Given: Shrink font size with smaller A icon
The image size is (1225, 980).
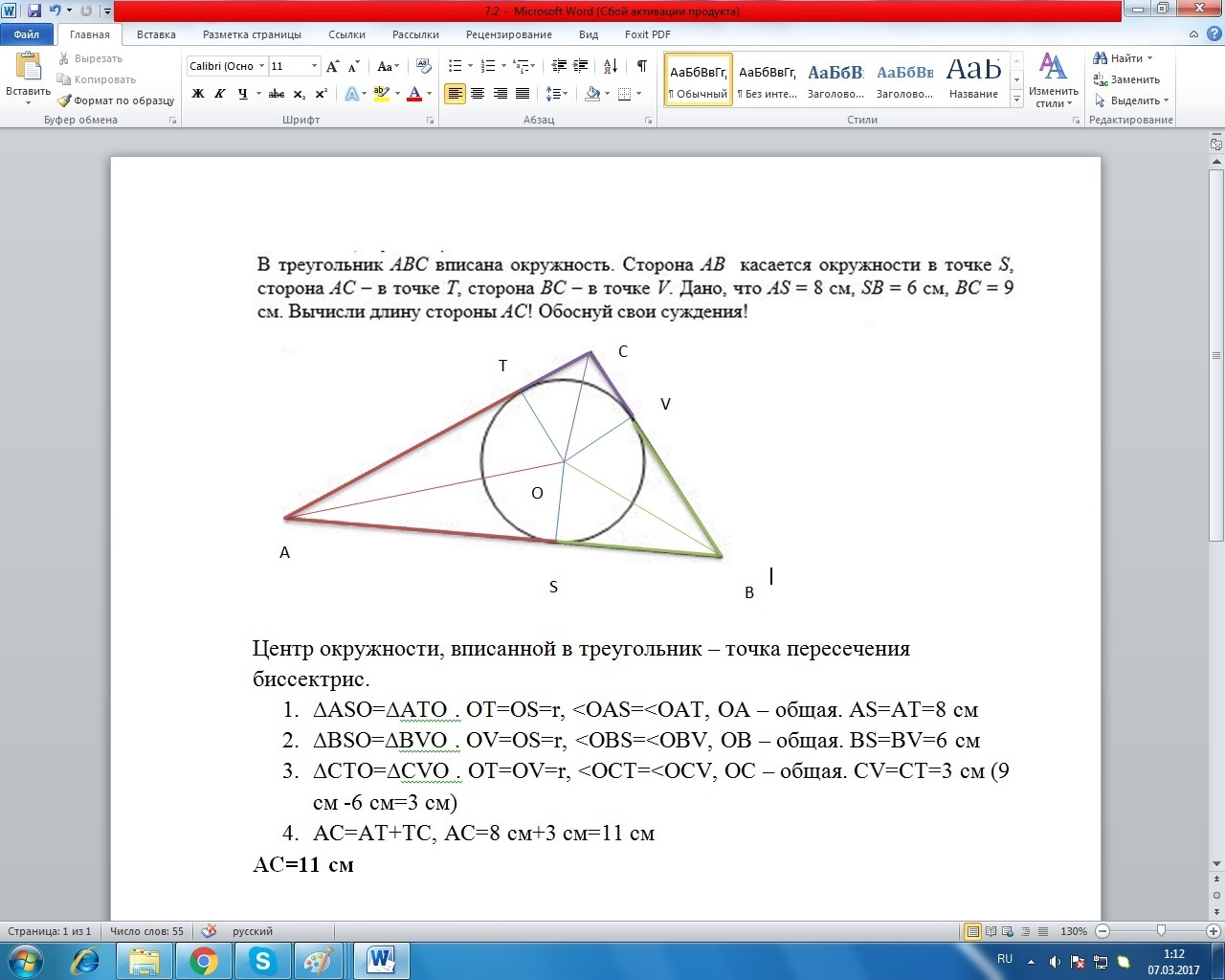Looking at the screenshot, I should pos(353,66).
